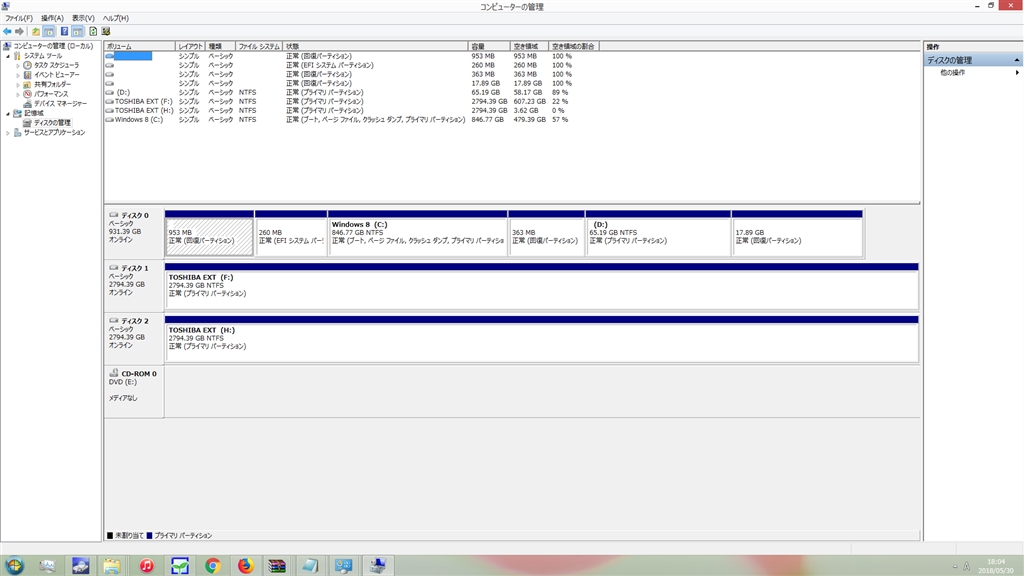Select デバイス マネージャー in the tree
1024x576 pixels.
(60, 104)
